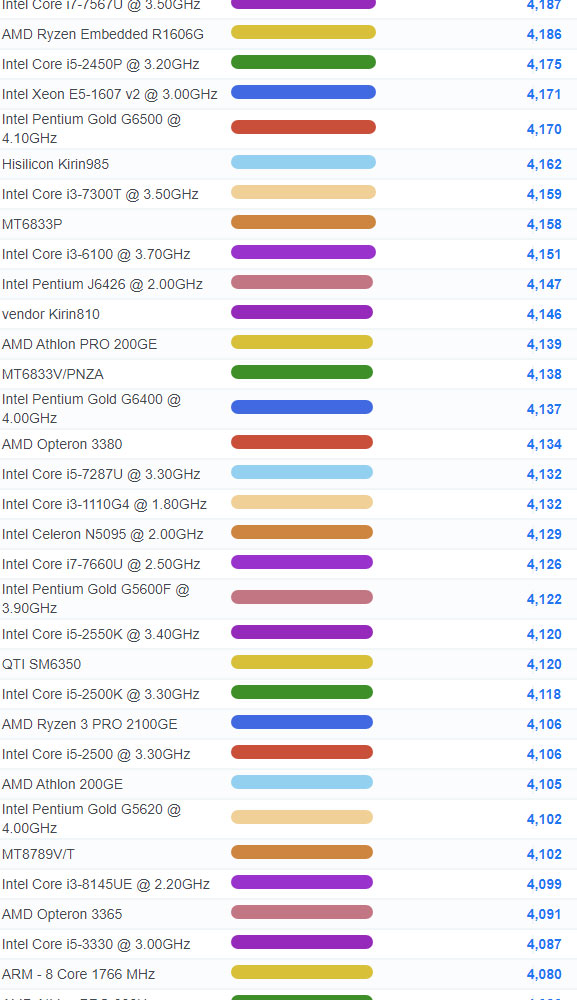Select MT6833V/PNZA processor name
The image size is (577, 1000).
[x=53, y=374]
